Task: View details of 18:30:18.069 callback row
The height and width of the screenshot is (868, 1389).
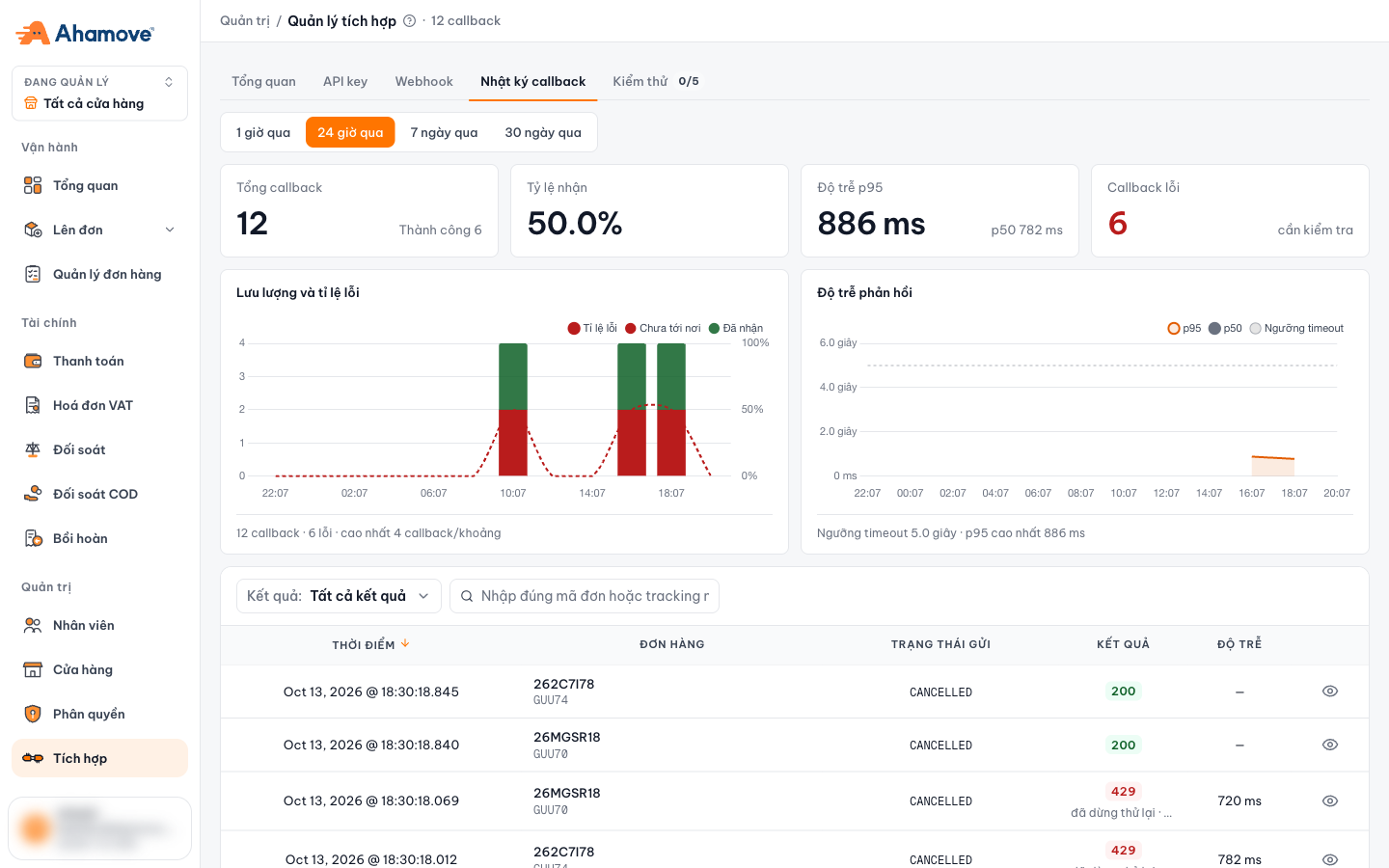Action: point(1330,800)
